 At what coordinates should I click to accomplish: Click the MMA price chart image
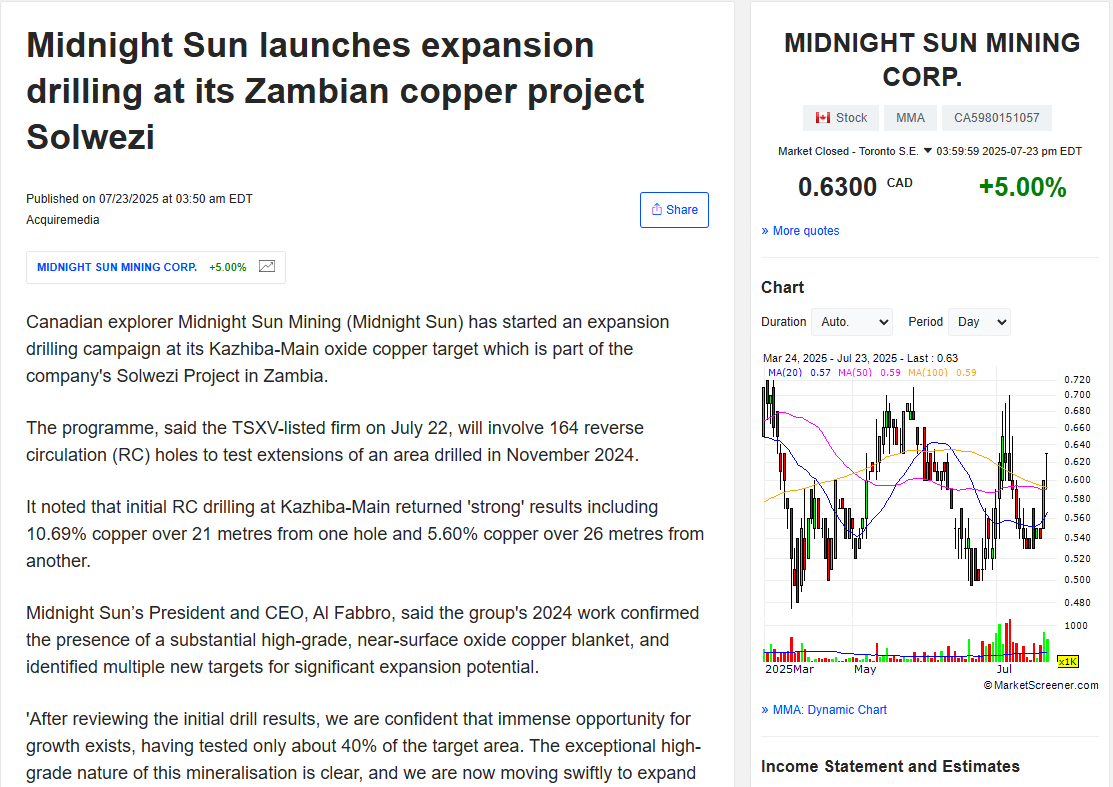pyautogui.click(x=930, y=522)
